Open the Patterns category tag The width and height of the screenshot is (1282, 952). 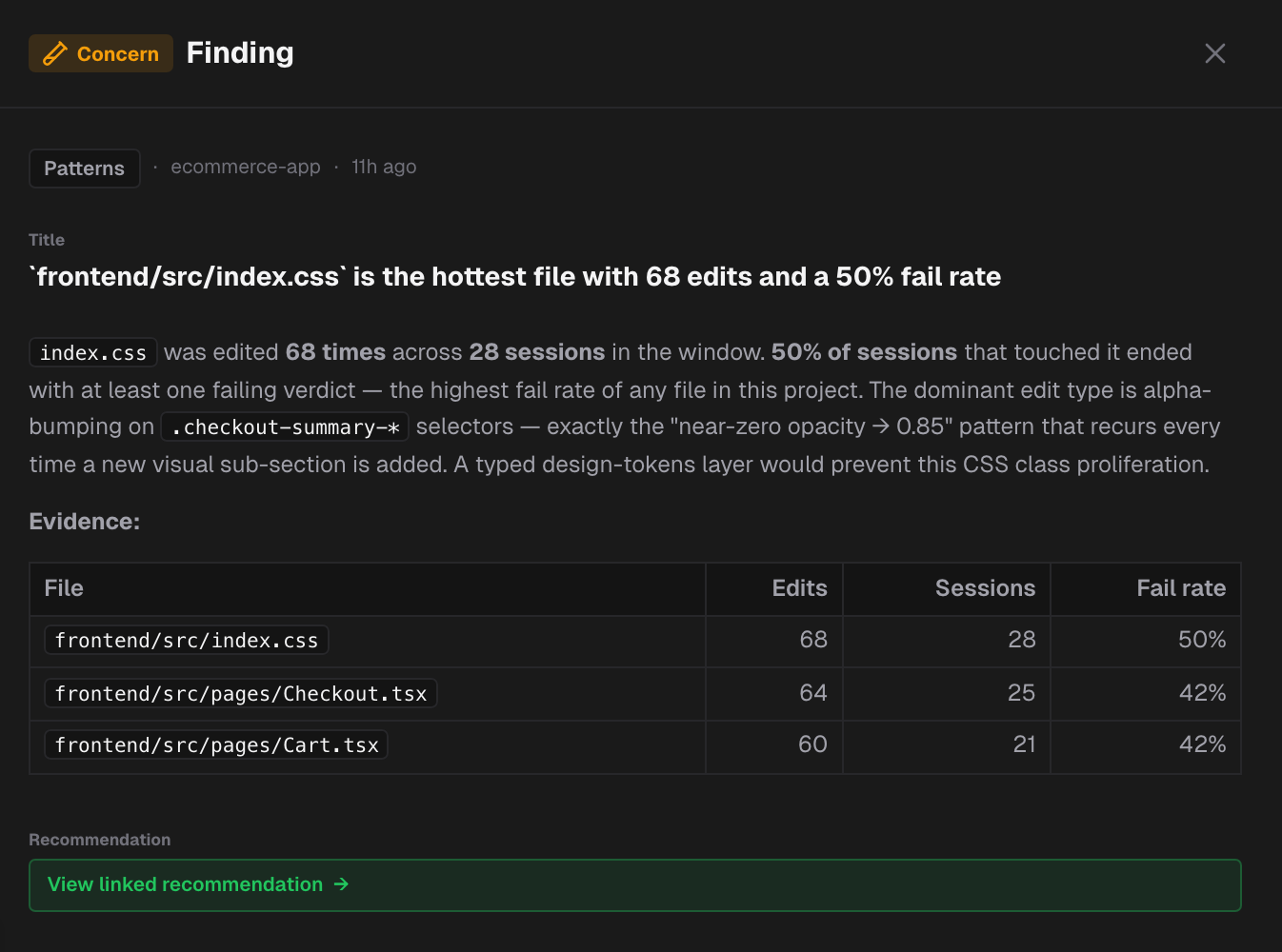point(85,169)
